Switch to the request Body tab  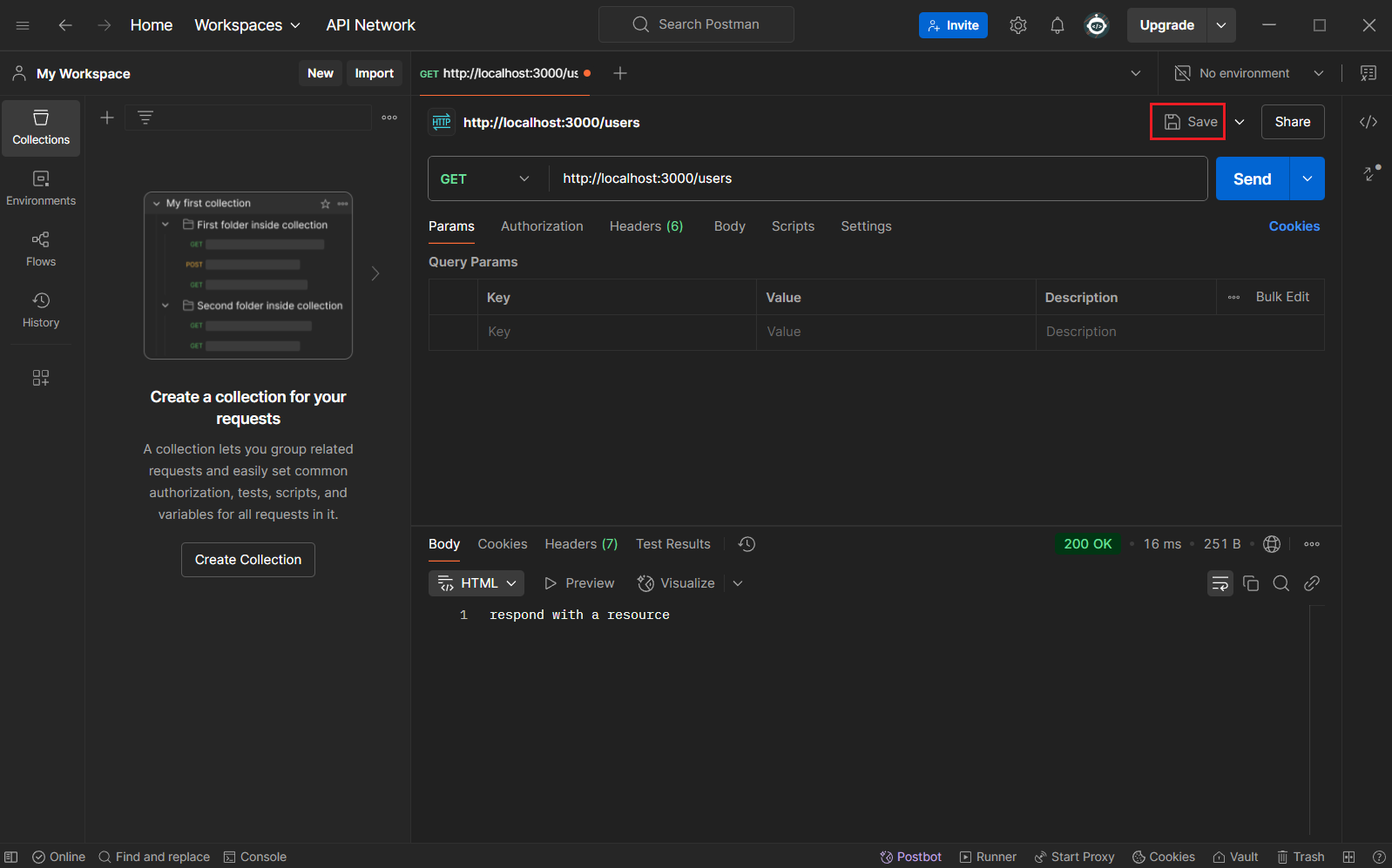[x=730, y=226]
